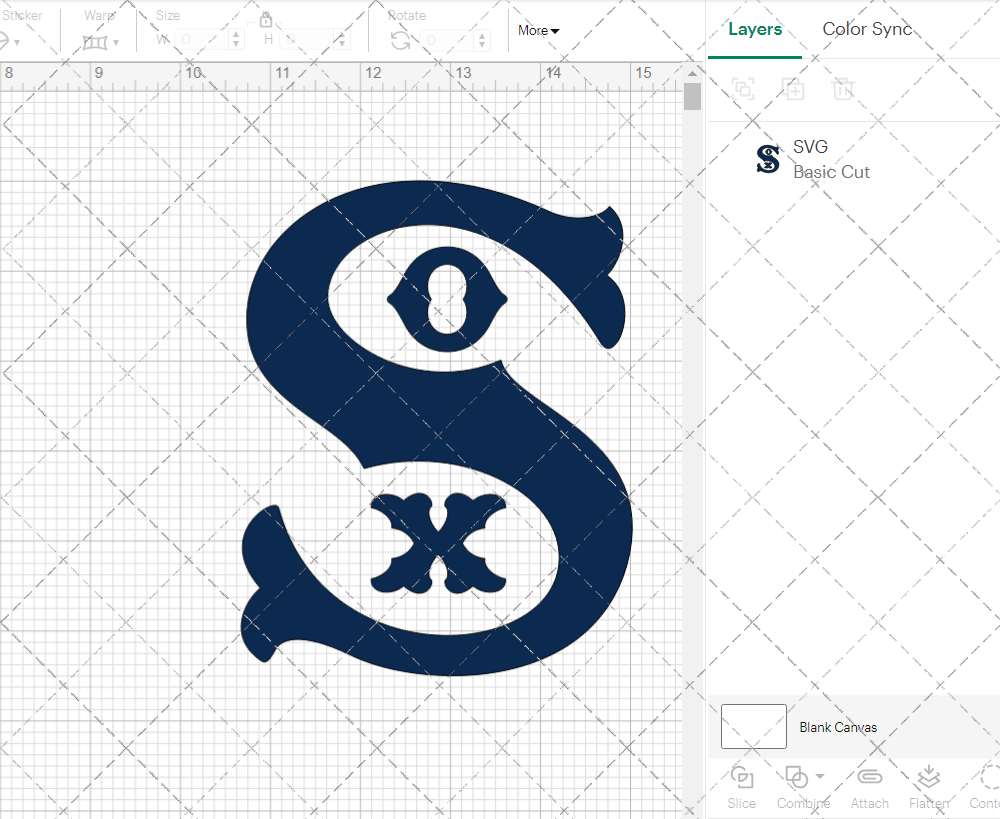The image size is (1000, 819).
Task: Select the SVG layer thumbnail
Action: point(768,159)
